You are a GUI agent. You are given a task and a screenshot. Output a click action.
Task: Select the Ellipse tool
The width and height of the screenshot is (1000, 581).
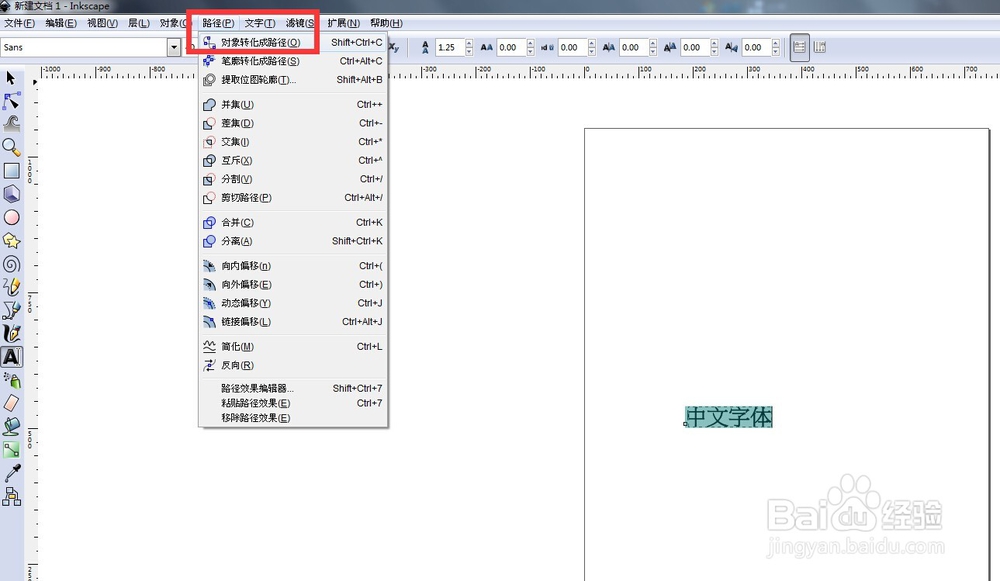point(12,218)
